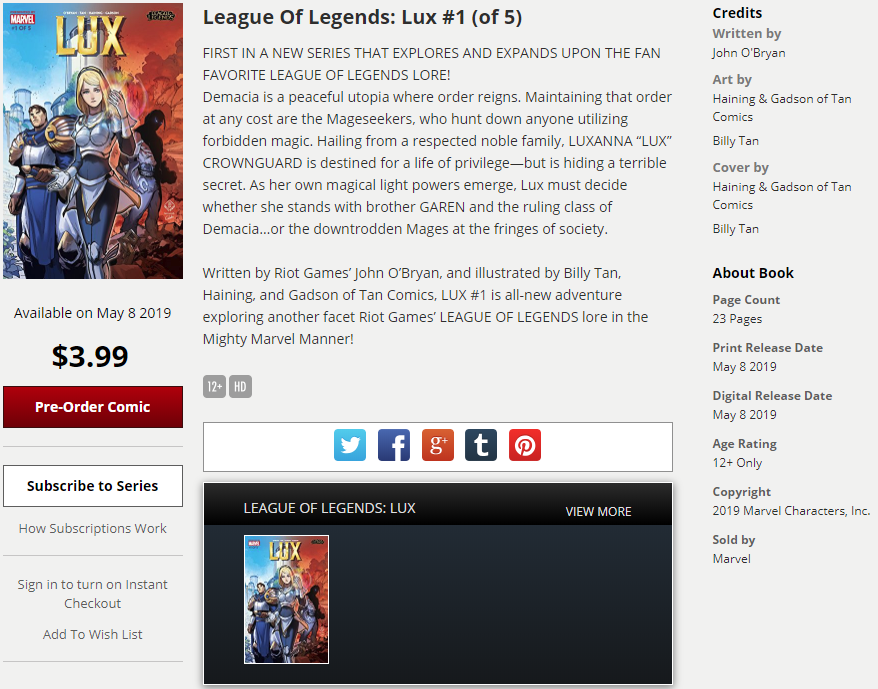Add the comic to Wish List
878x689 pixels.
click(x=93, y=634)
